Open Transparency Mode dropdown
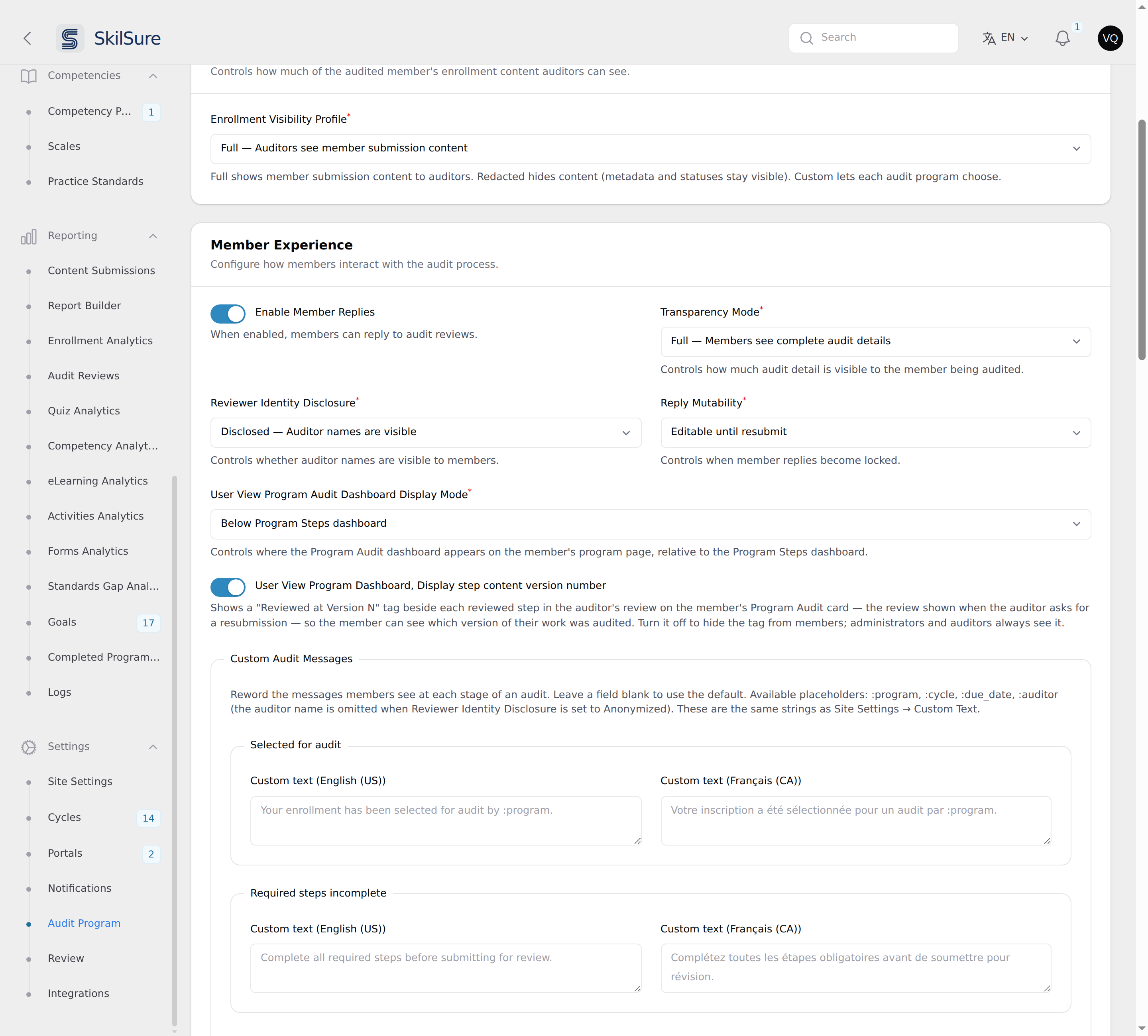This screenshot has width=1148, height=1036. (875, 341)
